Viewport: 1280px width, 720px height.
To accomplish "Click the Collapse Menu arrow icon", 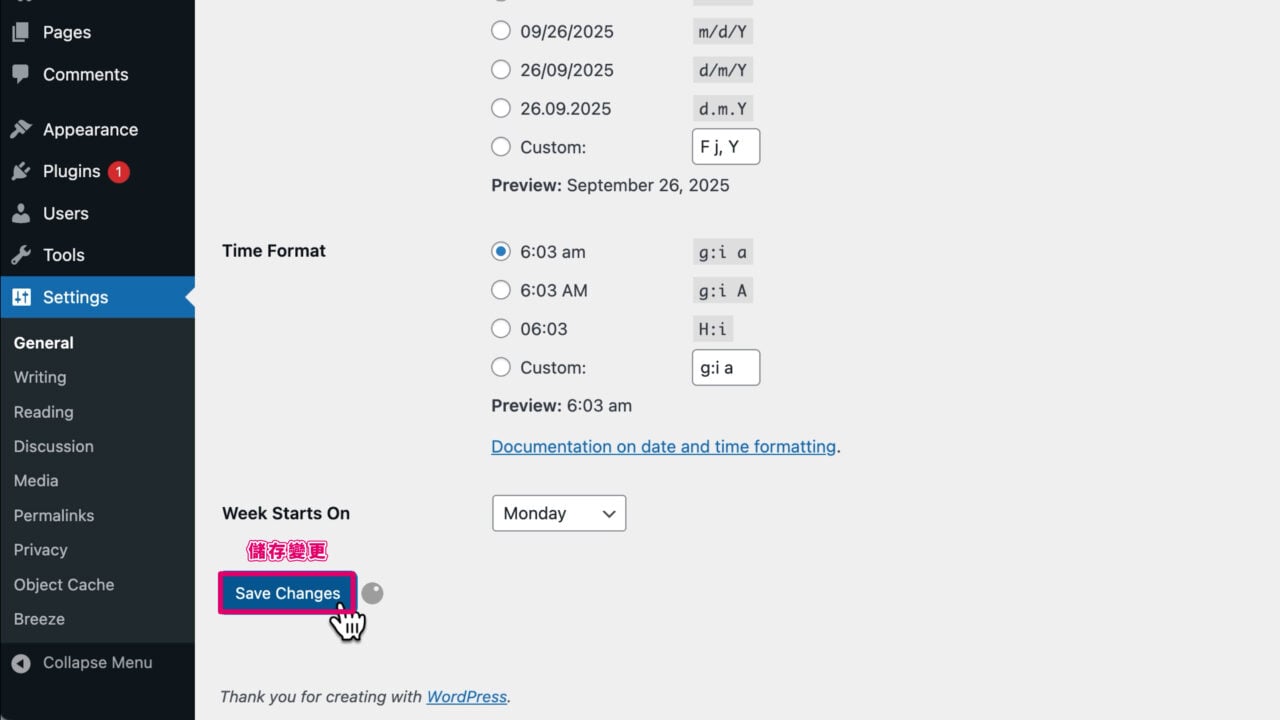I will pyautogui.click(x=21, y=663).
